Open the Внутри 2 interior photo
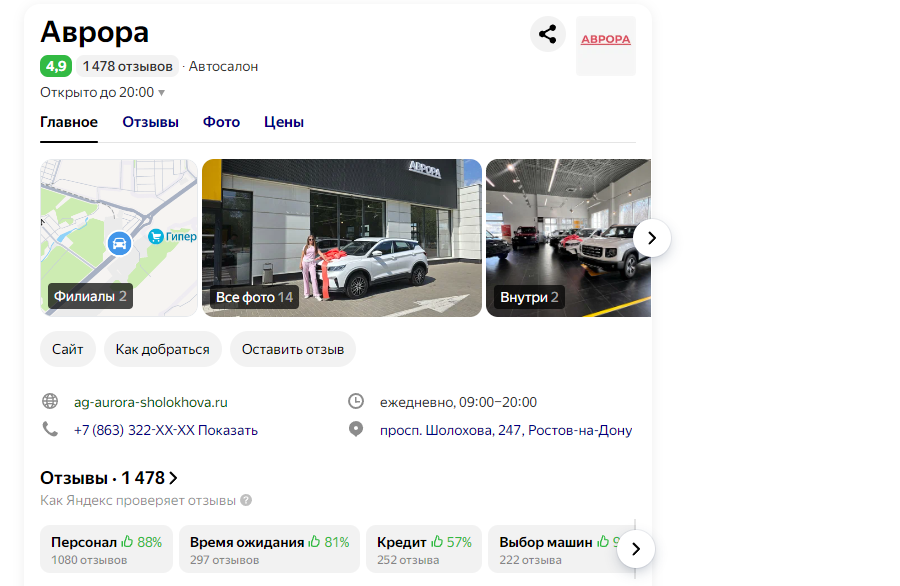900x586 pixels. (x=568, y=238)
